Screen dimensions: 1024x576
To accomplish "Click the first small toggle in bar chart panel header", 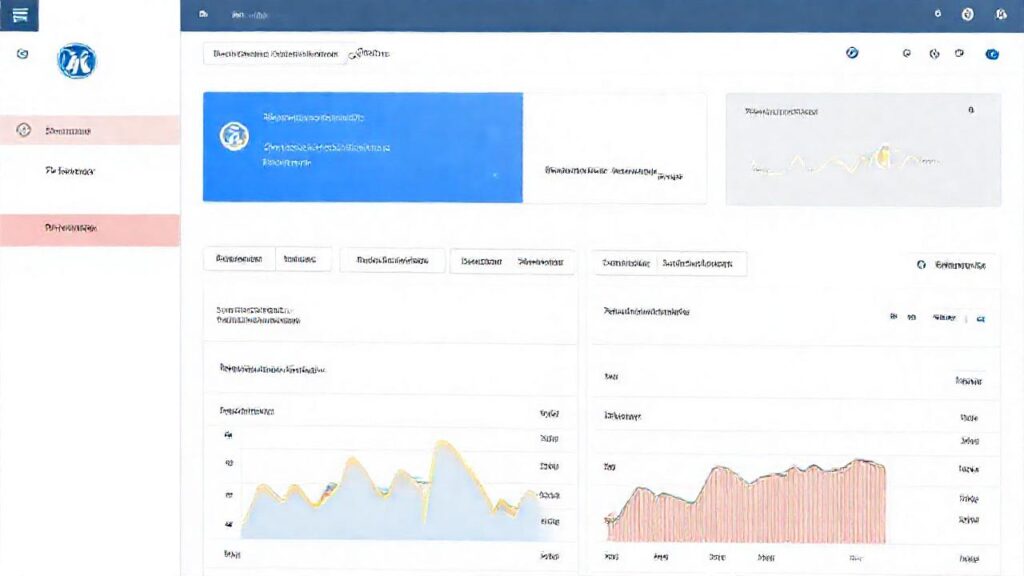I will point(893,317).
